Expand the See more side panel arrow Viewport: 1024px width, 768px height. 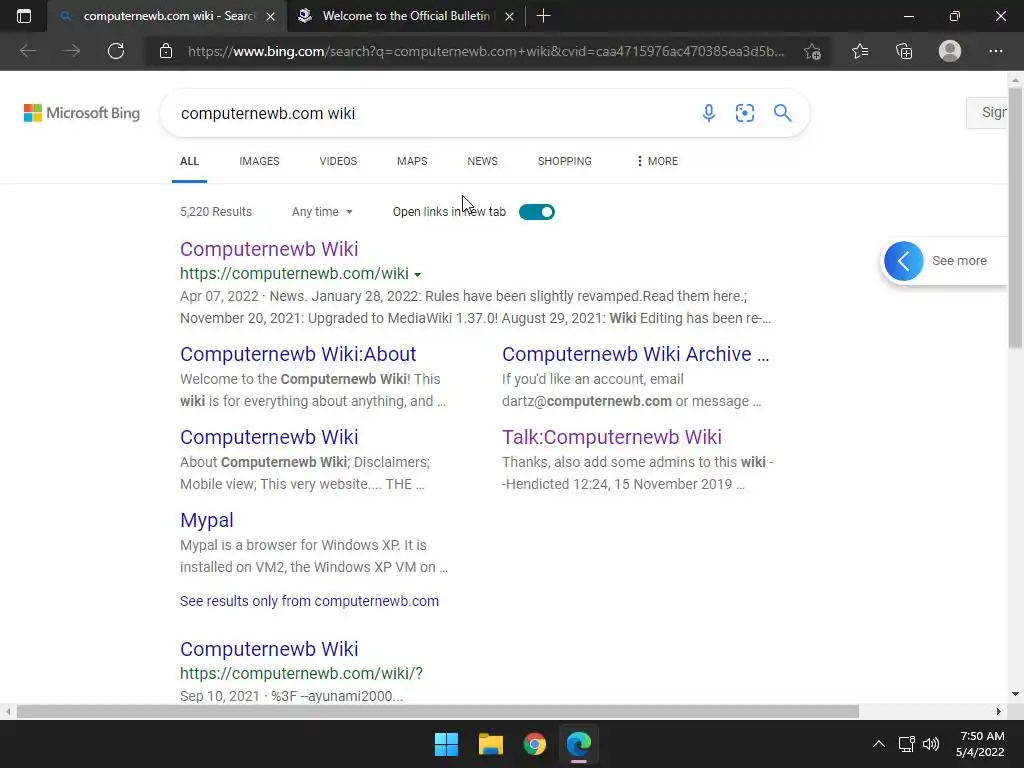(x=904, y=261)
